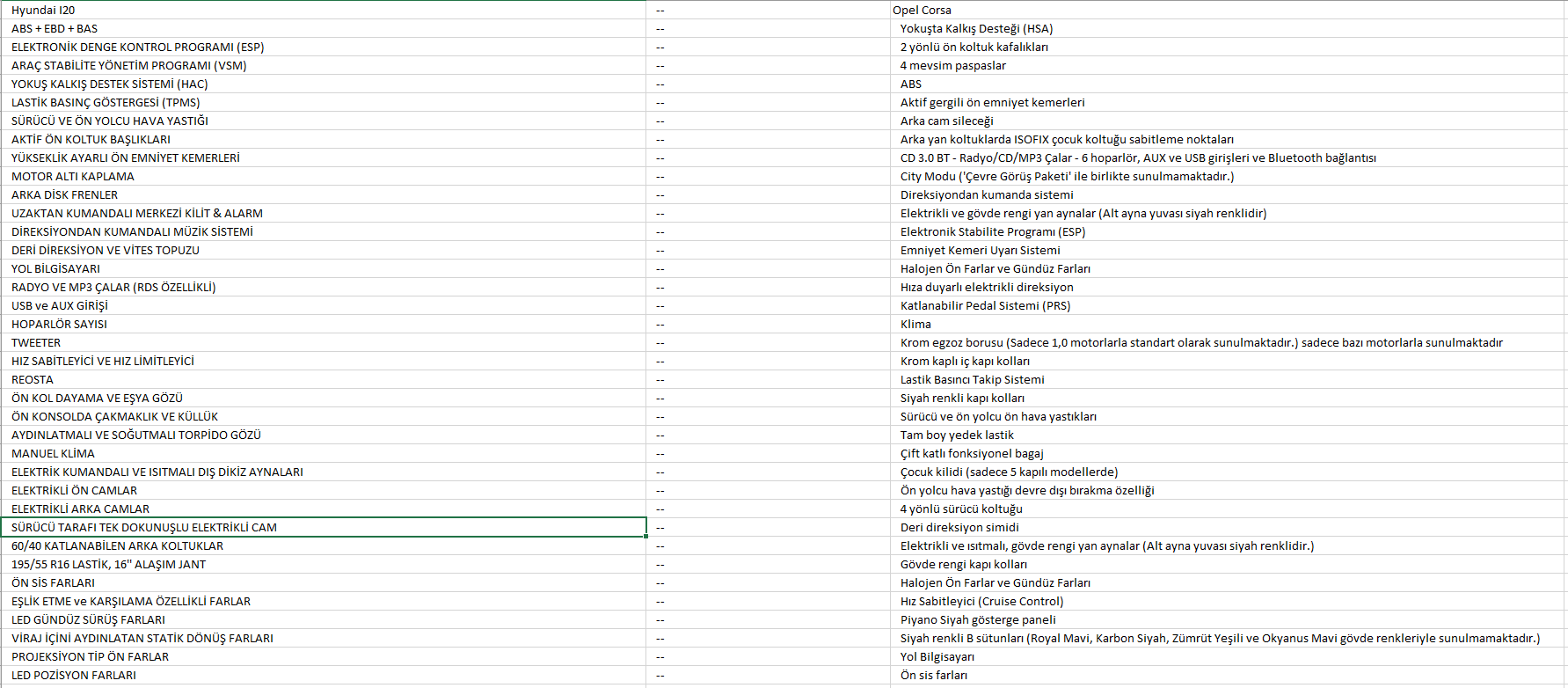Viewport: 1568px width, 688px height.
Task: Click 4 mevsim paspaslar cell
Action: click(1228, 65)
